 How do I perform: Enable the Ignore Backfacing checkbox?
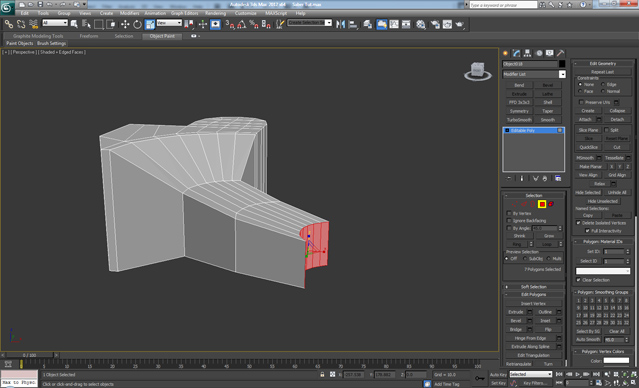(509, 220)
